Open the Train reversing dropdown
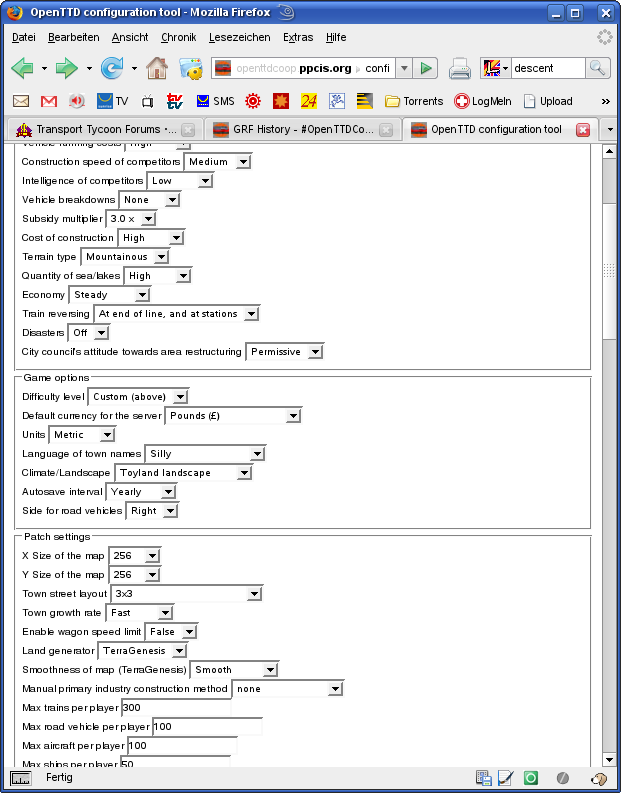The width and height of the screenshot is (621, 793). tap(176, 314)
